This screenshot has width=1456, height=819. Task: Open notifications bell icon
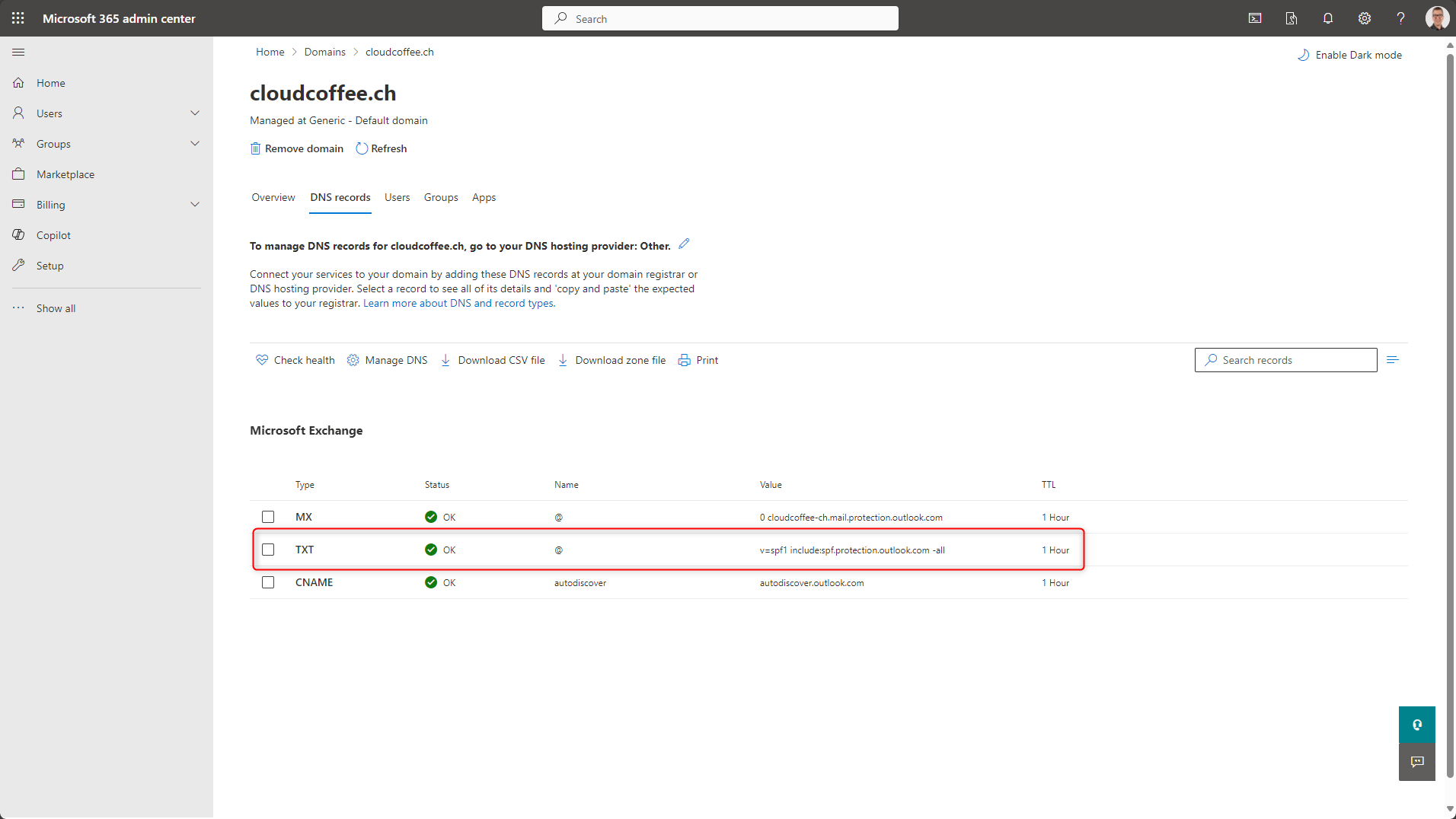(x=1327, y=18)
